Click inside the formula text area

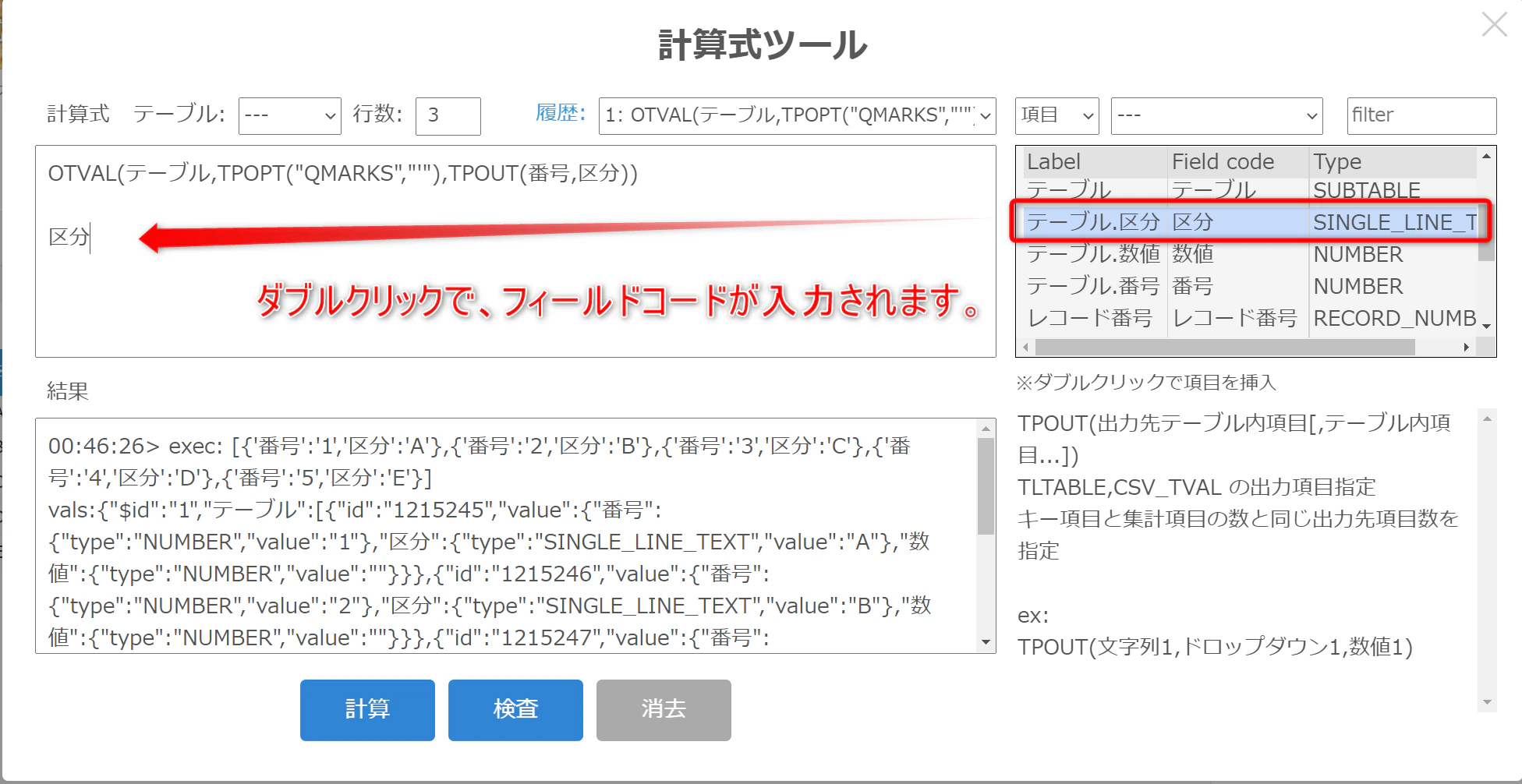point(515,251)
